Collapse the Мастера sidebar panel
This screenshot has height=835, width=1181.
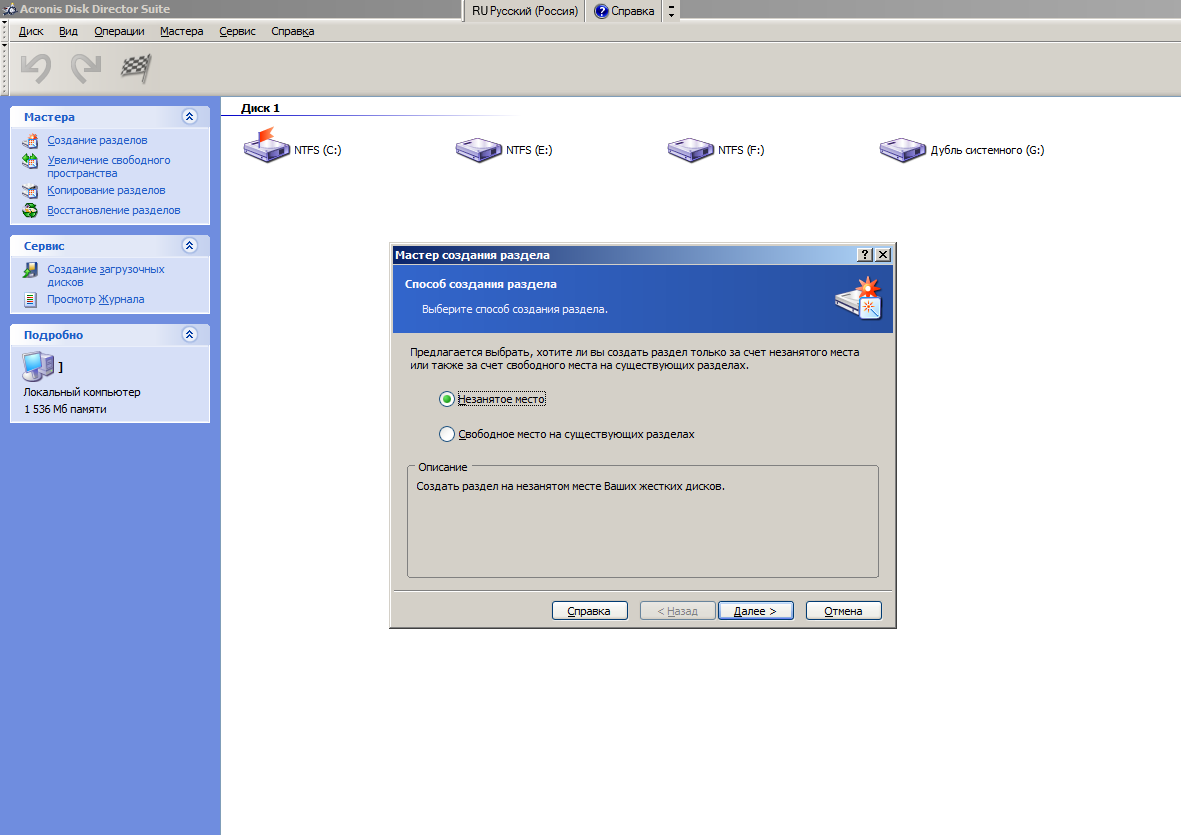[x=190, y=117]
